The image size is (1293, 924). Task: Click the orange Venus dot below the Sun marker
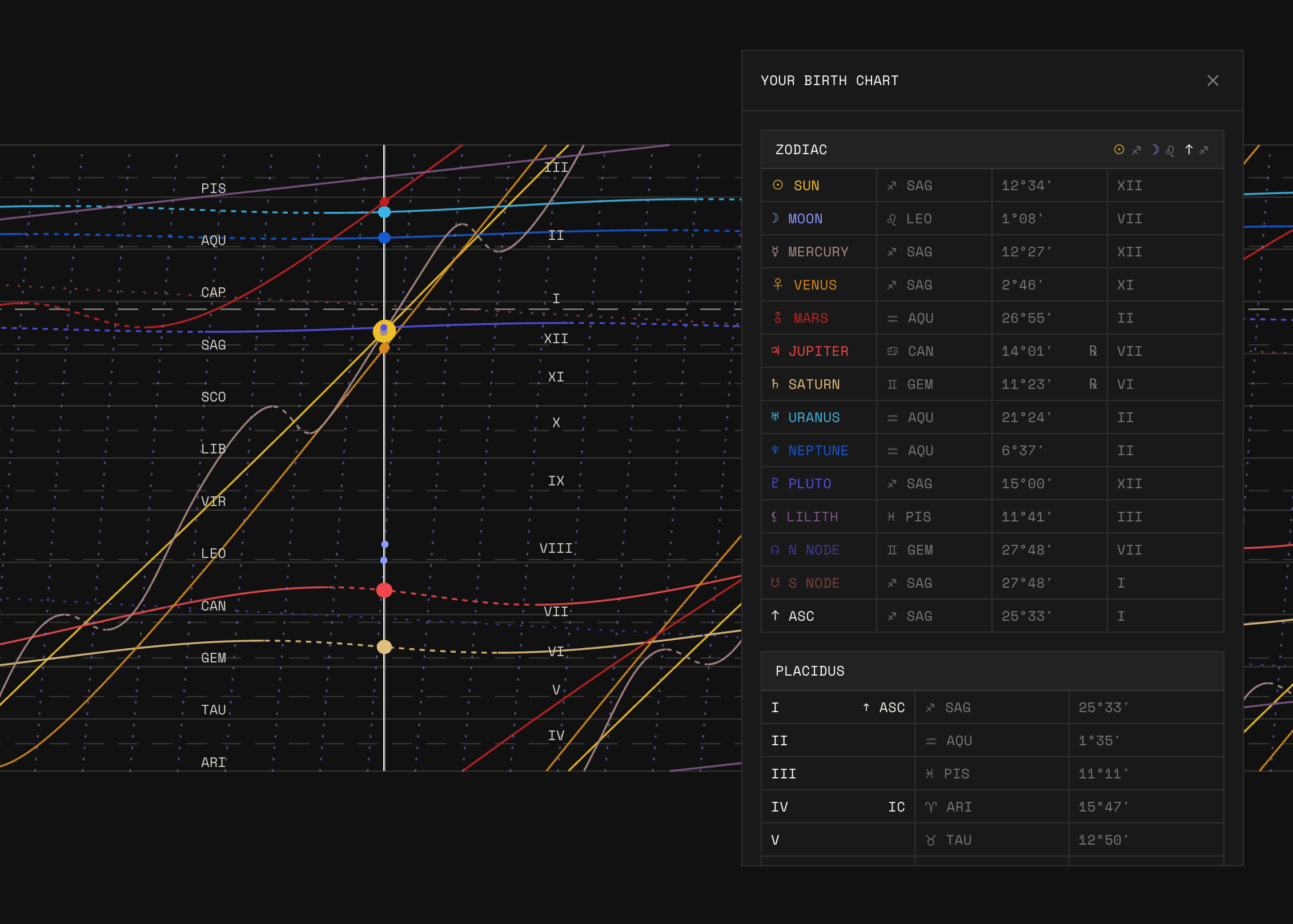[x=384, y=348]
